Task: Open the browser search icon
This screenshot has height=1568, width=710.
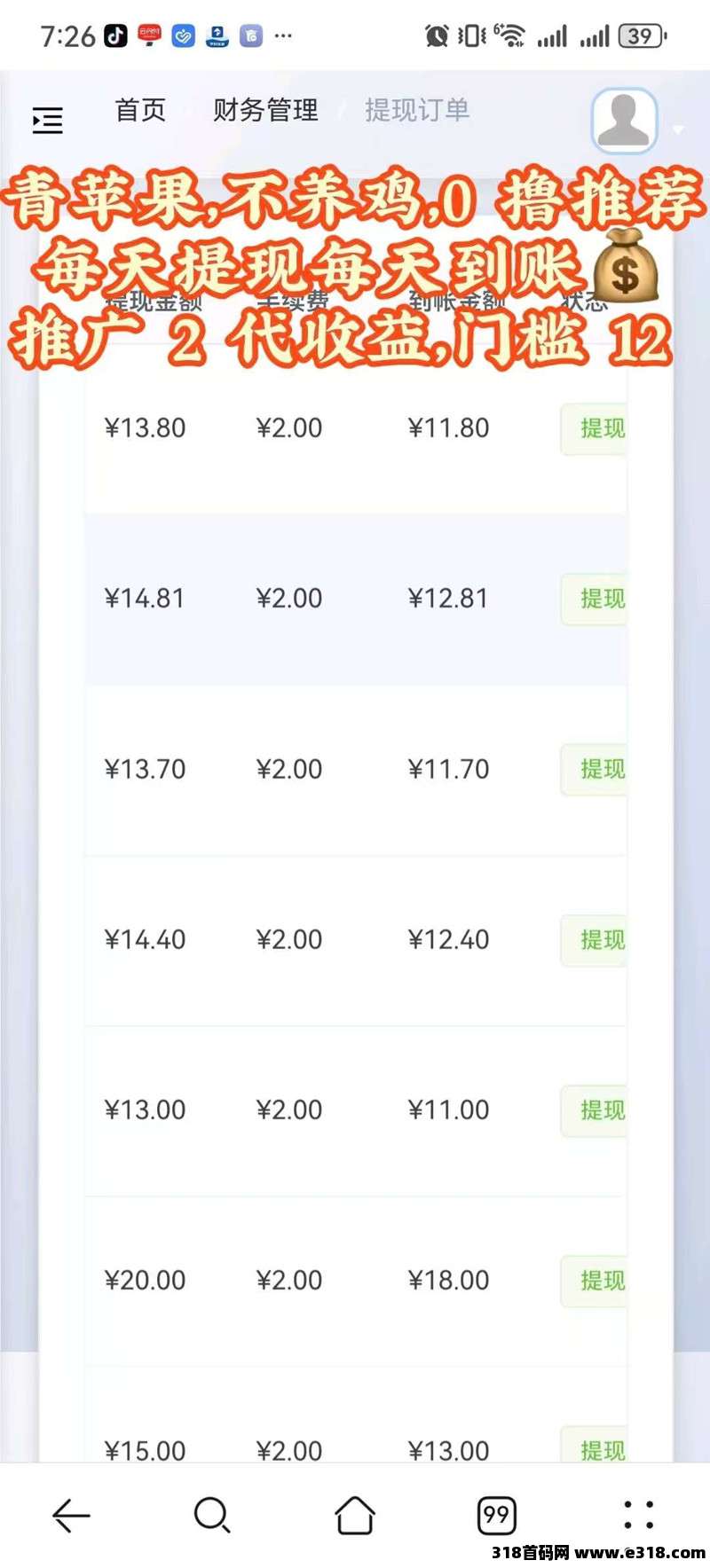Action: pos(212,1516)
